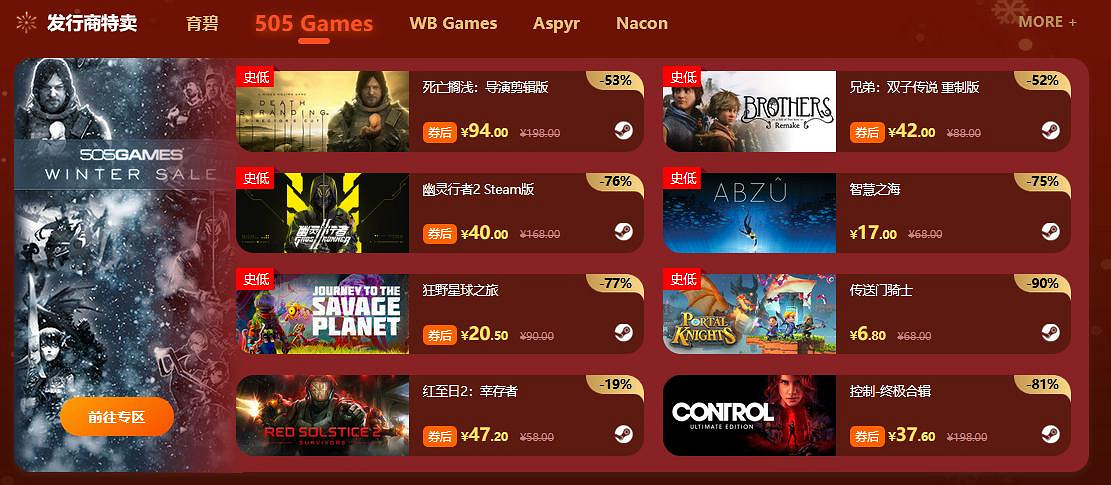The width and height of the screenshot is (1111, 485).
Task: Click Steam icon on Savage Planet card
Action: (624, 333)
